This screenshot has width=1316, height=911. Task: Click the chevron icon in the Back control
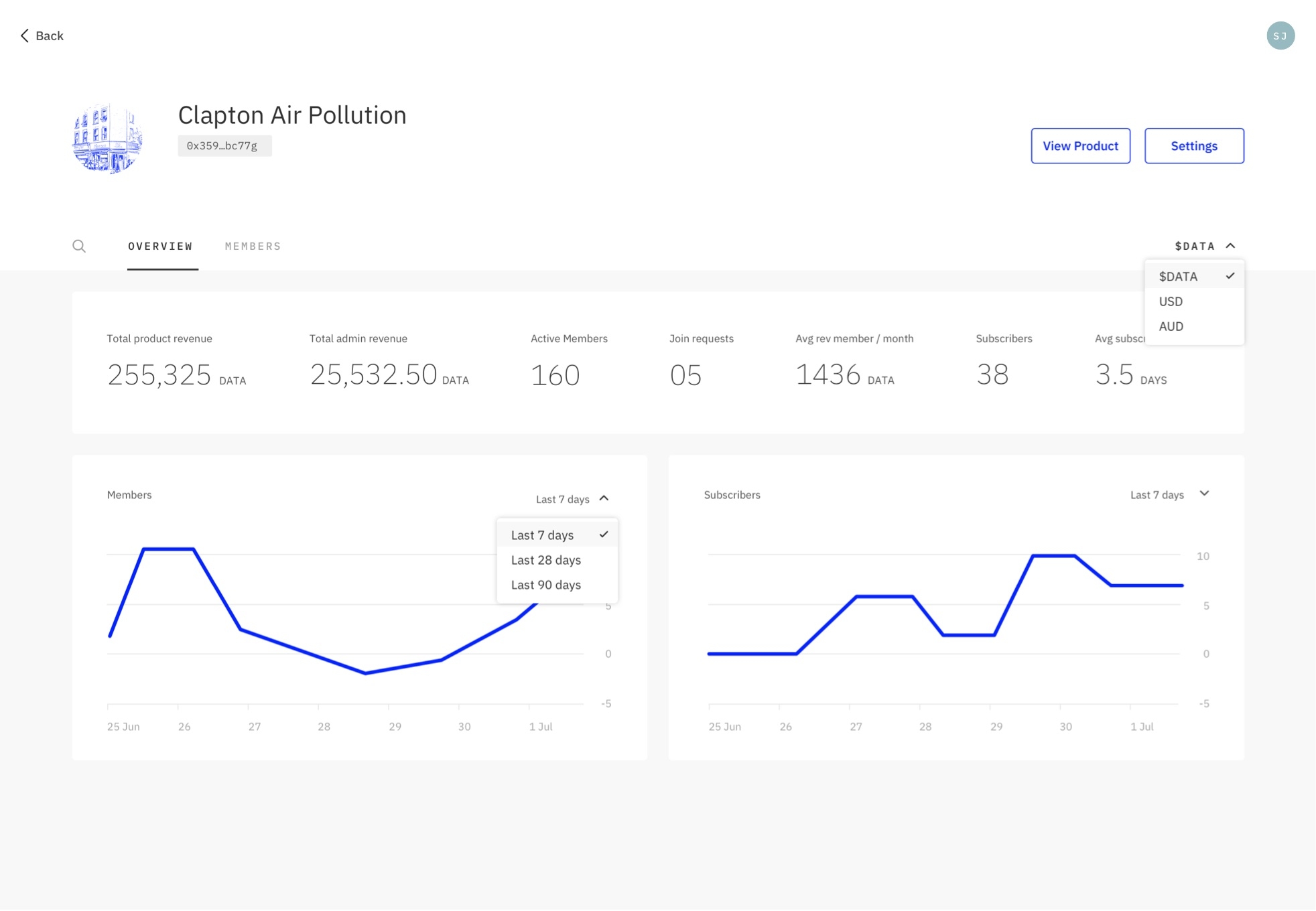tap(24, 35)
